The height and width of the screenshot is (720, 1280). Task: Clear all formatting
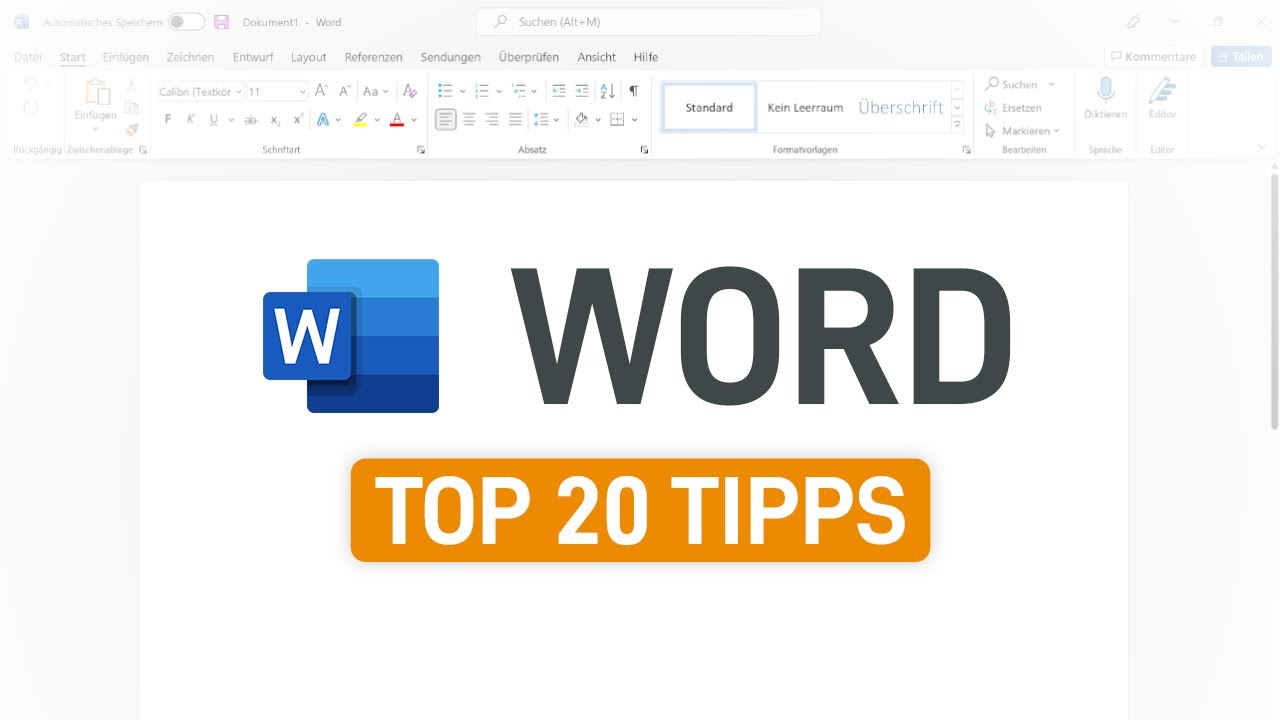point(409,91)
